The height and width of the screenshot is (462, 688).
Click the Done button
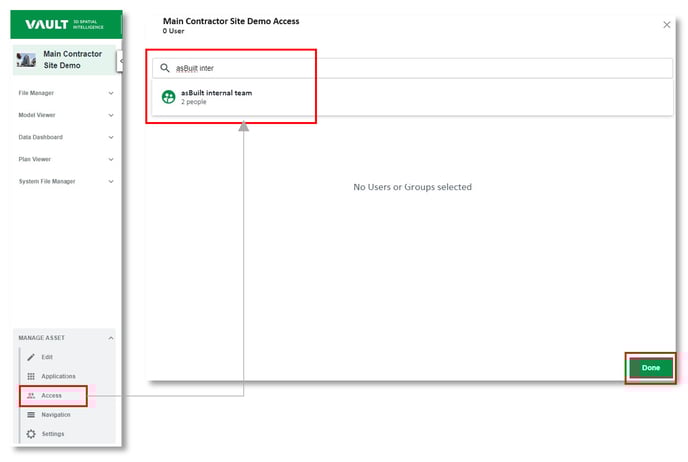pos(651,368)
